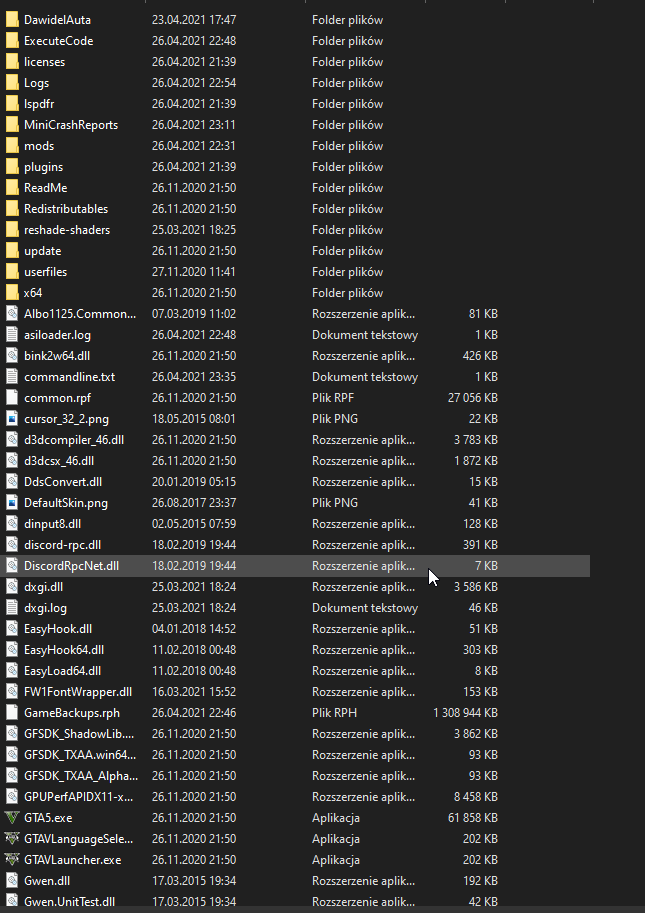Viewport: 645px width, 913px height.
Task: Click Aplikacja type of GTAVLauncher.exe
Action: pos(336,859)
